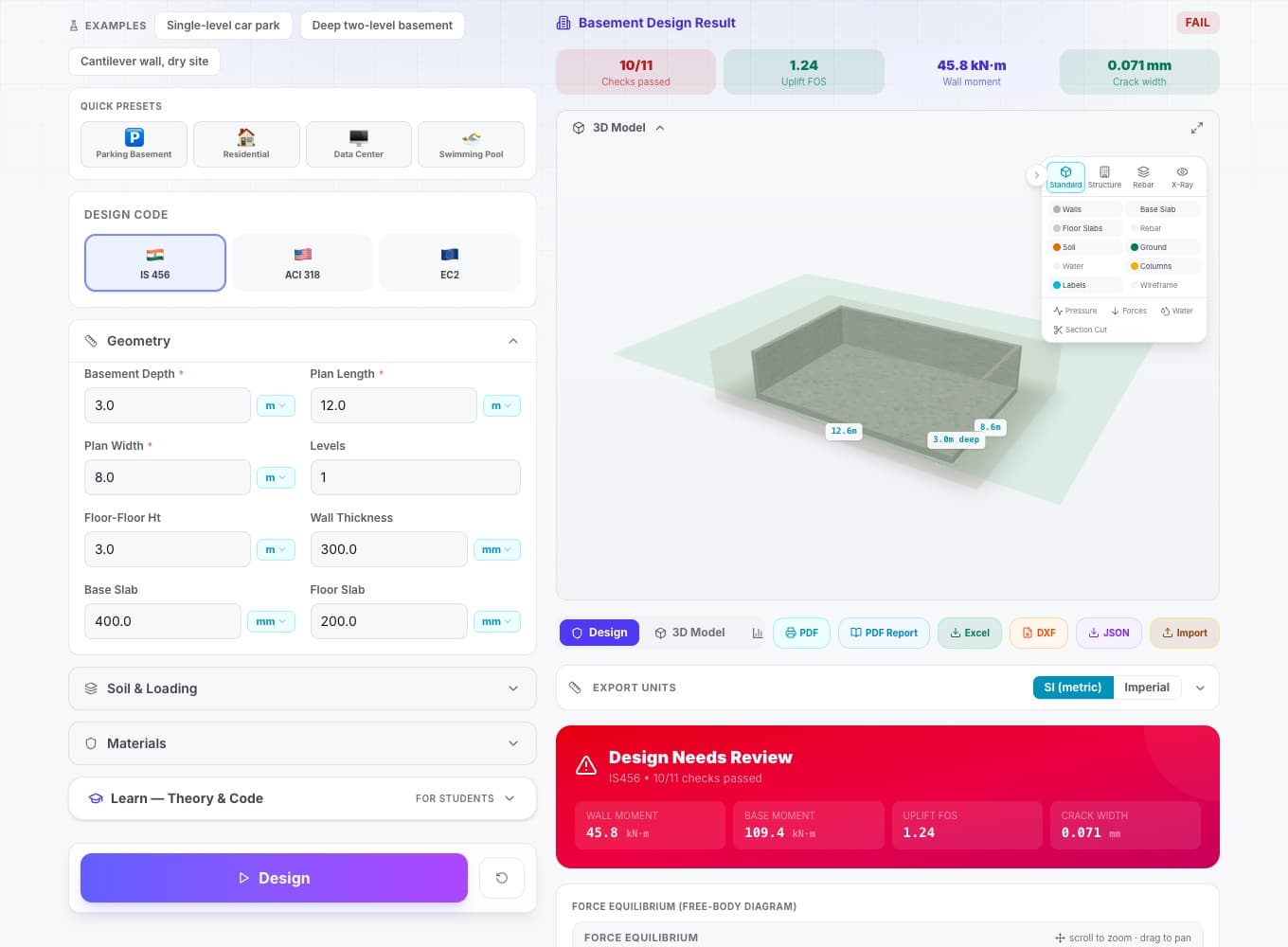1288x947 pixels.
Task: Toggle Floor Slabs layer visibility
Action: click(x=1085, y=228)
